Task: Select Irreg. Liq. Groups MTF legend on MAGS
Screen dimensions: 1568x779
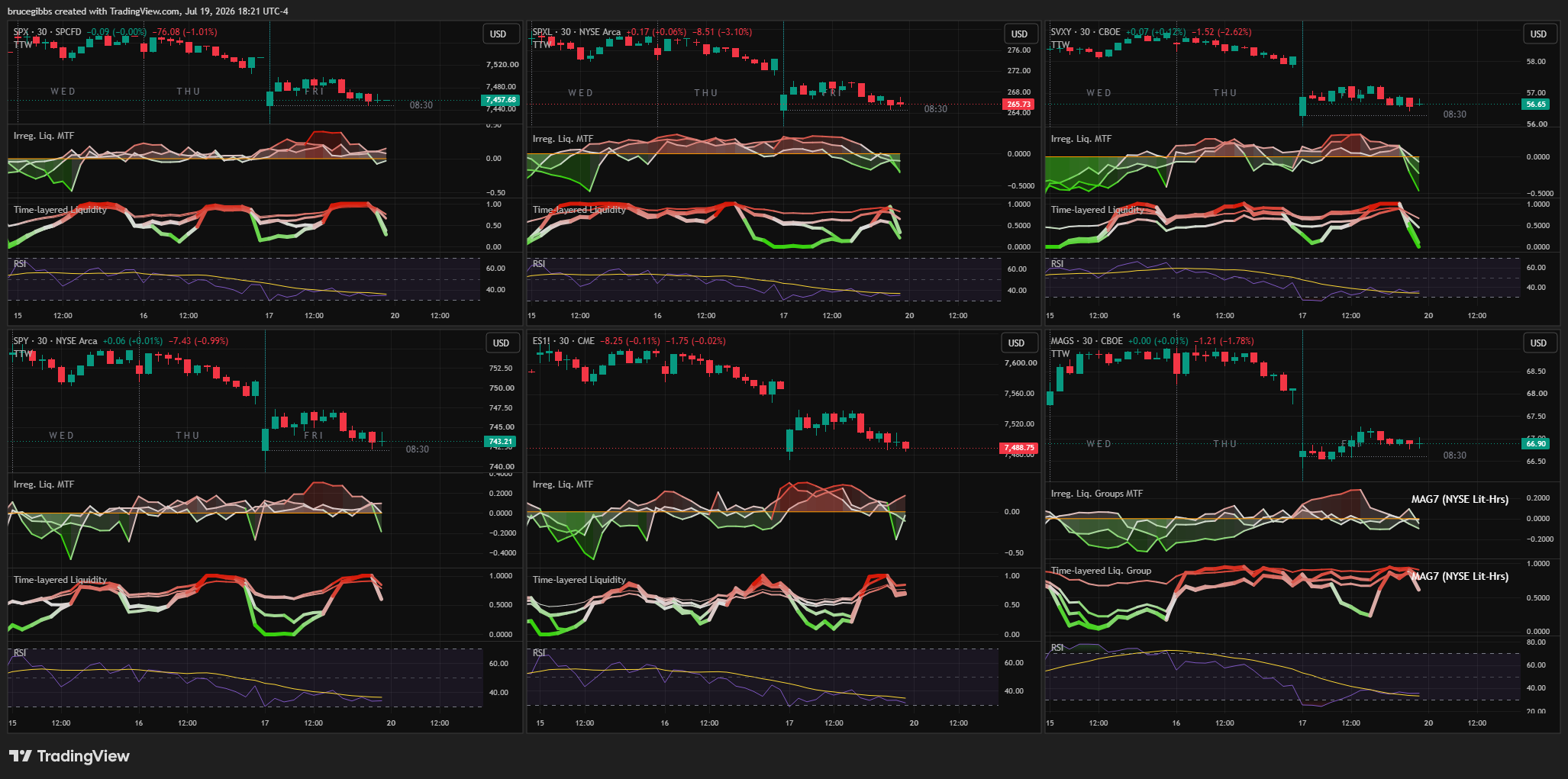Action: (x=1096, y=494)
